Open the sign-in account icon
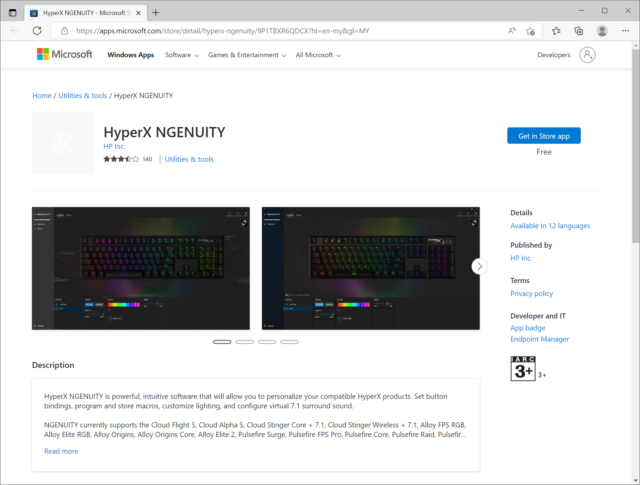 point(587,55)
